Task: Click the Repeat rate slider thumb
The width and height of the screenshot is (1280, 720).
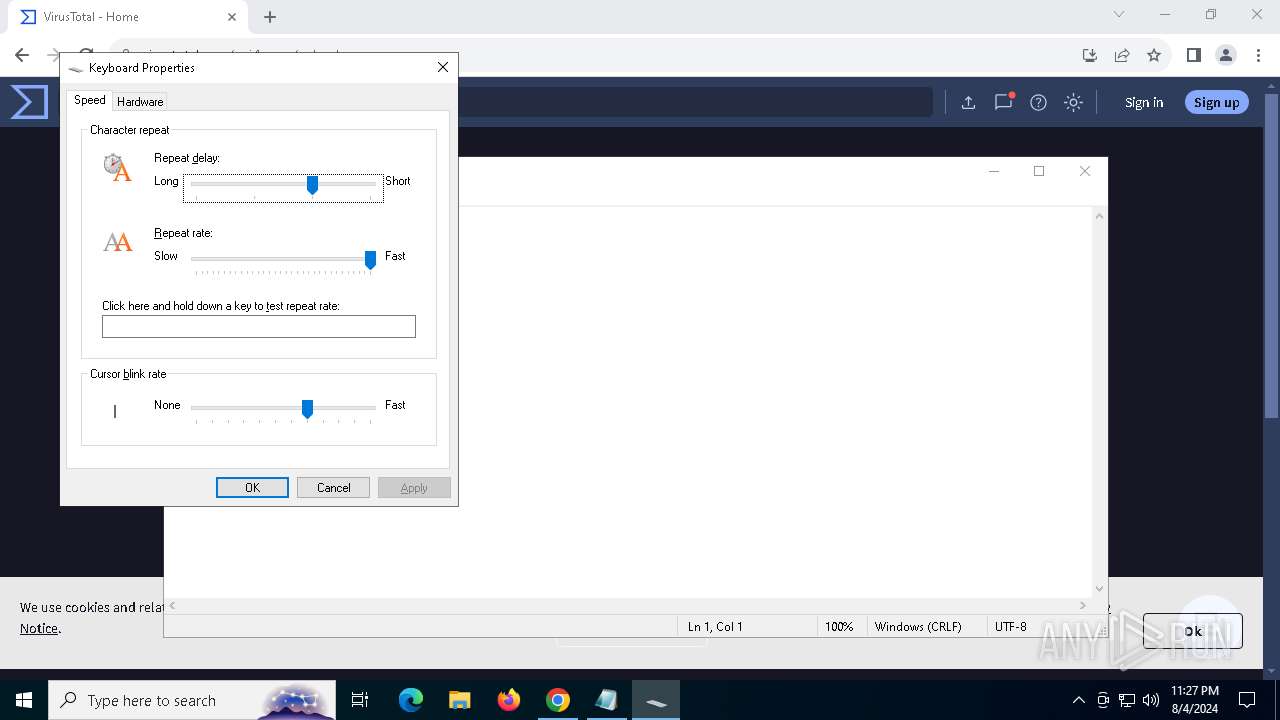Action: [x=370, y=259]
